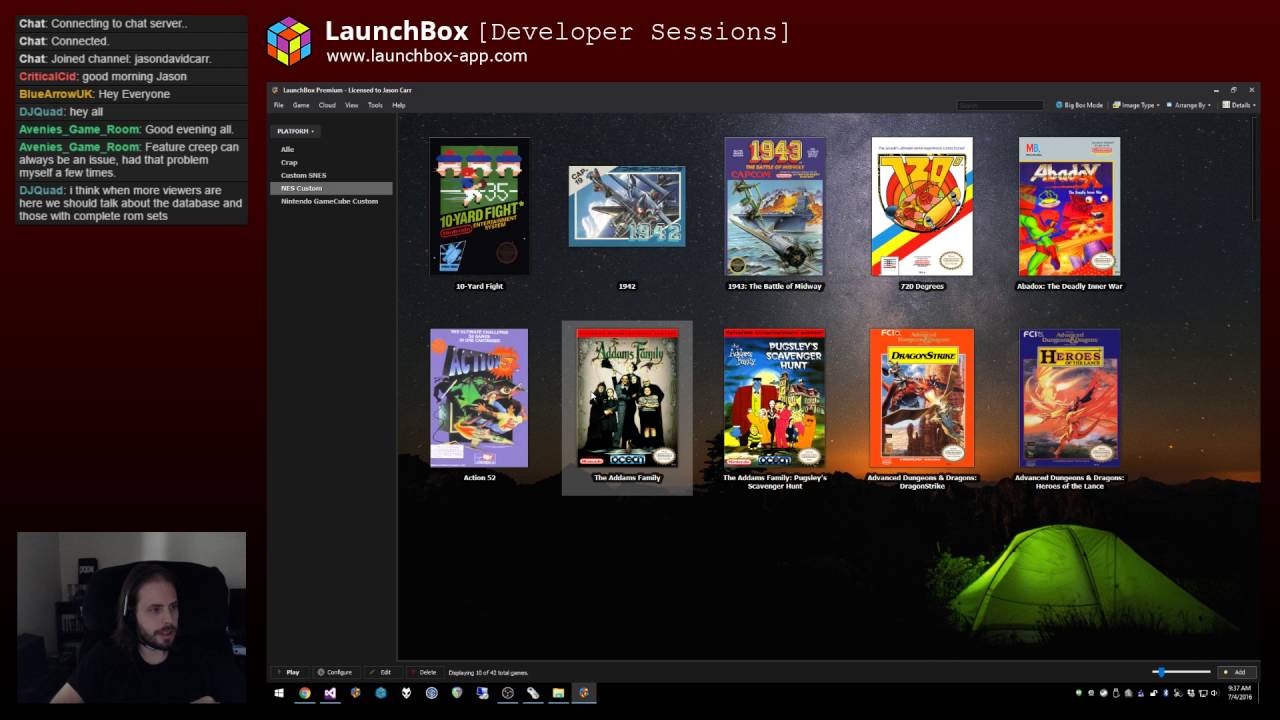The width and height of the screenshot is (1280, 720).
Task: Click into the search field
Action: (x=1000, y=105)
